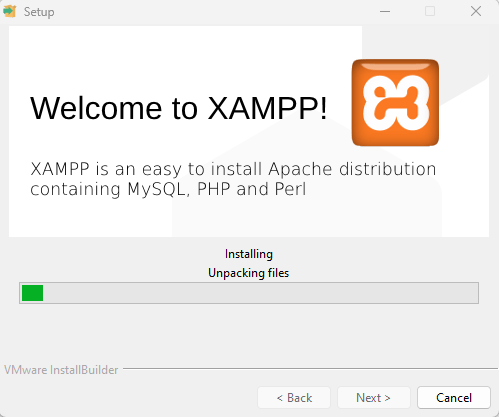Click the empty title bar area
The height and width of the screenshot is (417, 499).
(213, 11)
